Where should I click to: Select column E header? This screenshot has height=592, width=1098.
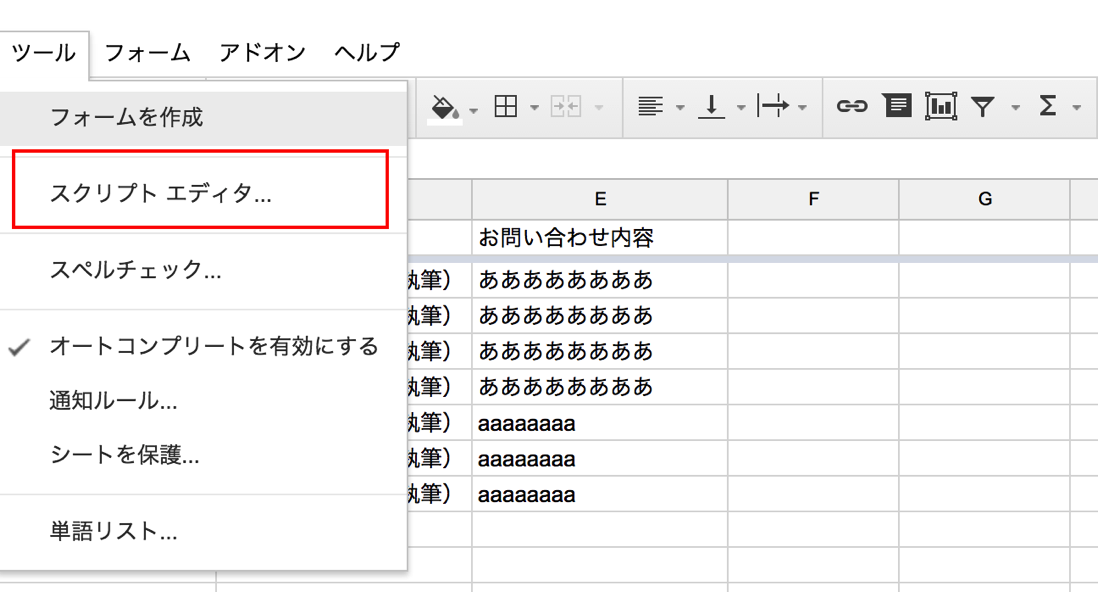(600, 199)
